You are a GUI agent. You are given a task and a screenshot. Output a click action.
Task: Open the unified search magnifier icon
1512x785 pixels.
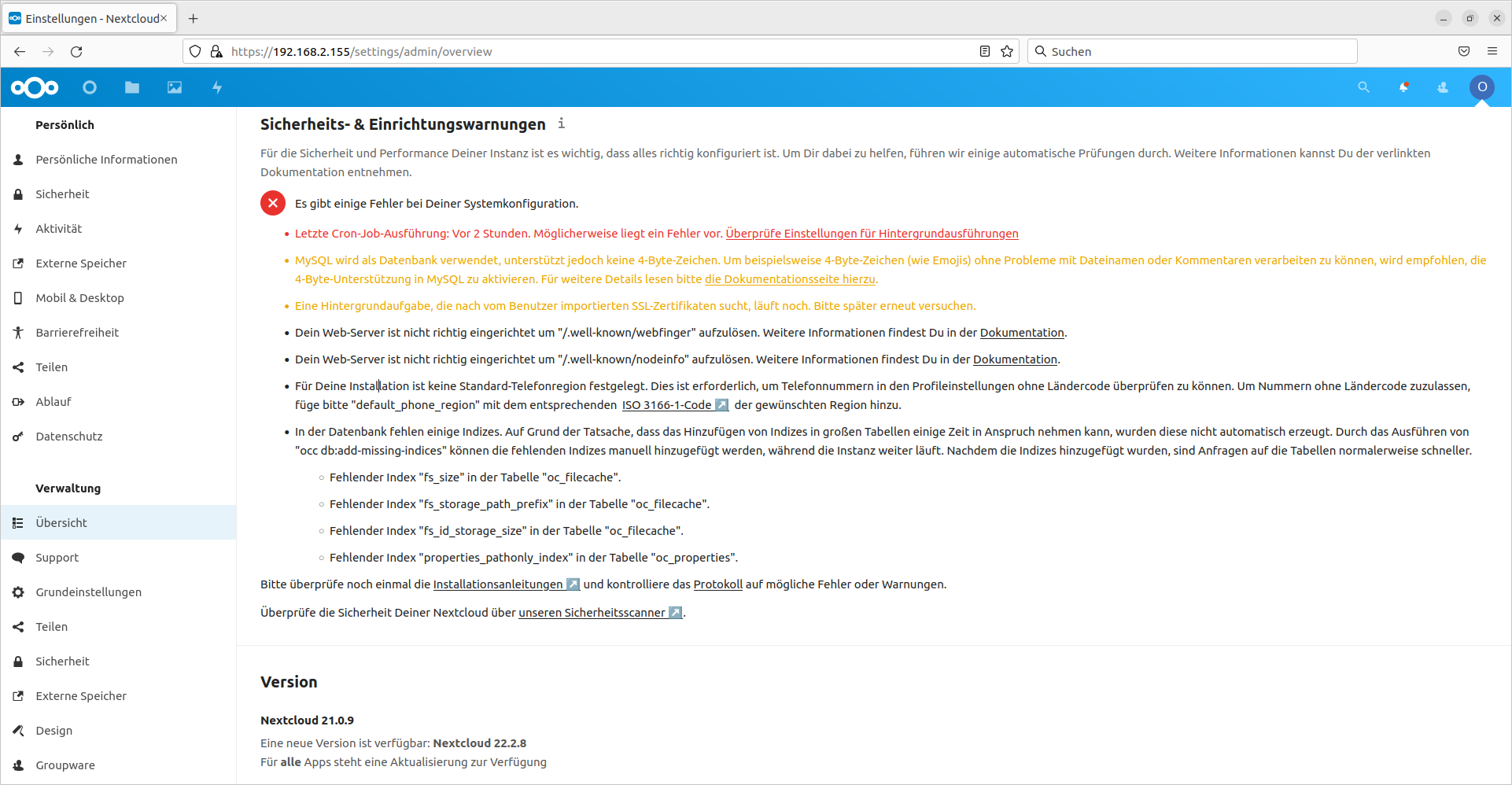tap(1363, 87)
